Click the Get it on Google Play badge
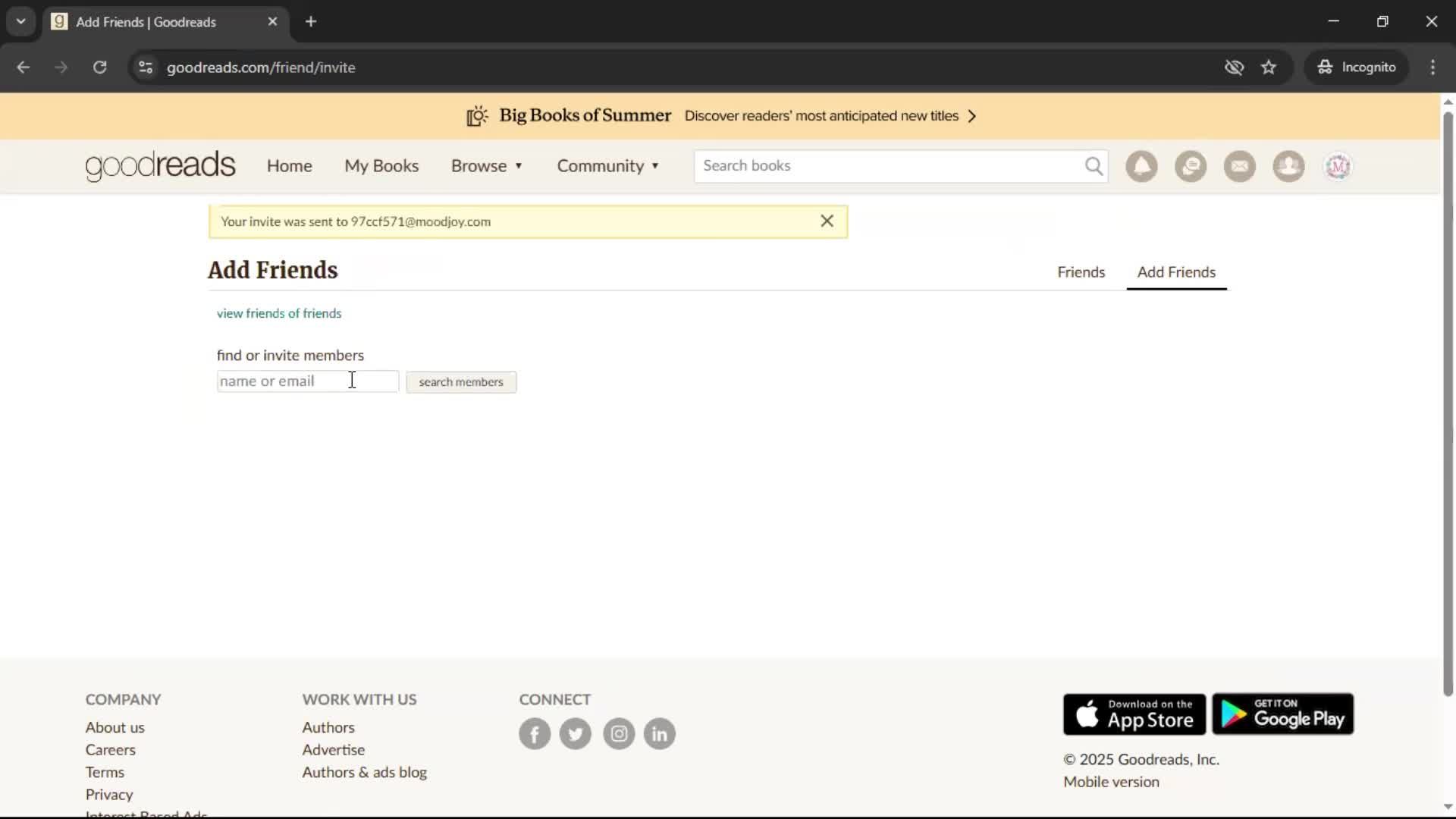 1282,714
